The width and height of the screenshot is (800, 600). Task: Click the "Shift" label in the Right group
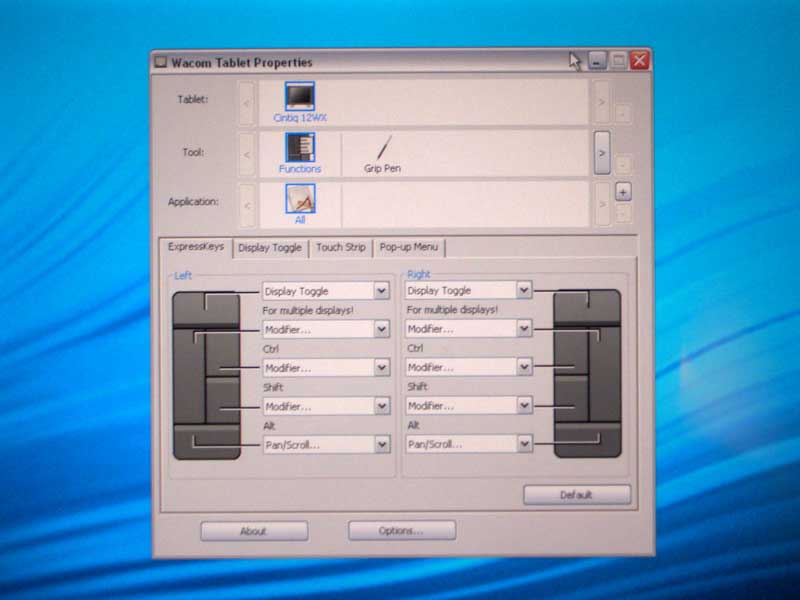[x=417, y=386]
